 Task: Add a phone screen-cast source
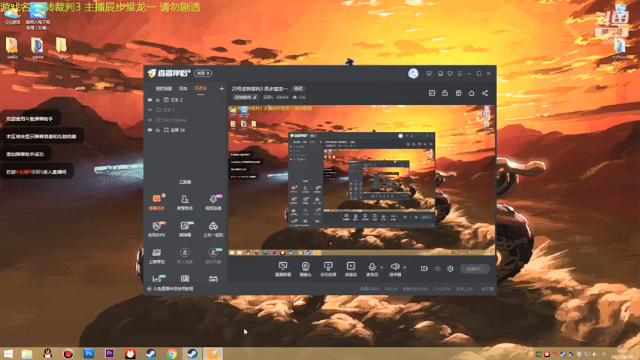(328, 269)
